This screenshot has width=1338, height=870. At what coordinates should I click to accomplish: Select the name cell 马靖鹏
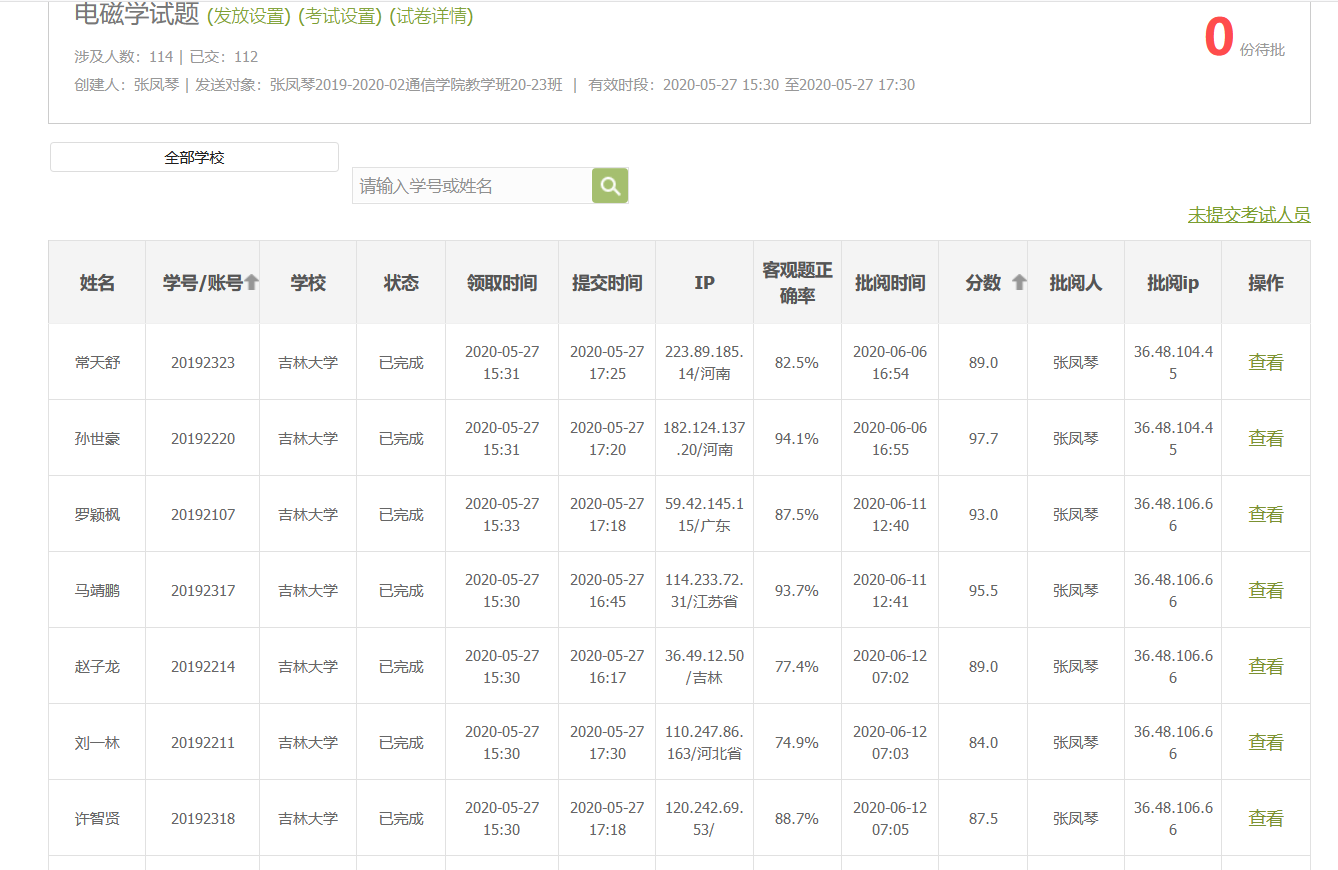point(97,590)
